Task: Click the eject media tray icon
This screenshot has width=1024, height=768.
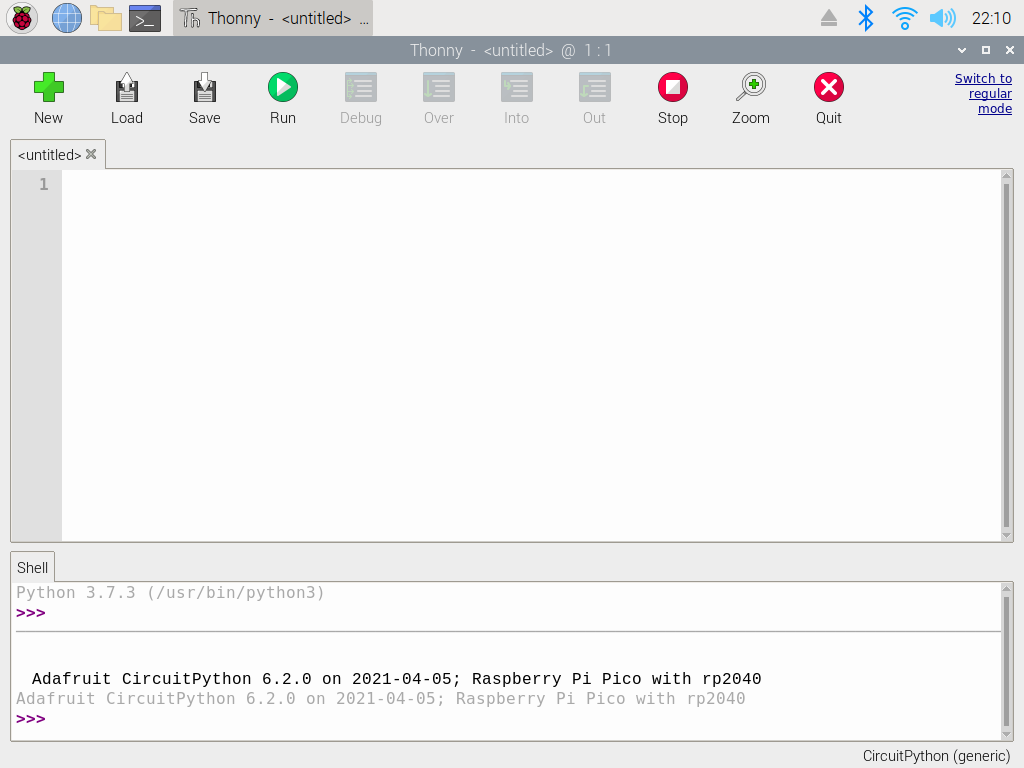Action: [829, 18]
